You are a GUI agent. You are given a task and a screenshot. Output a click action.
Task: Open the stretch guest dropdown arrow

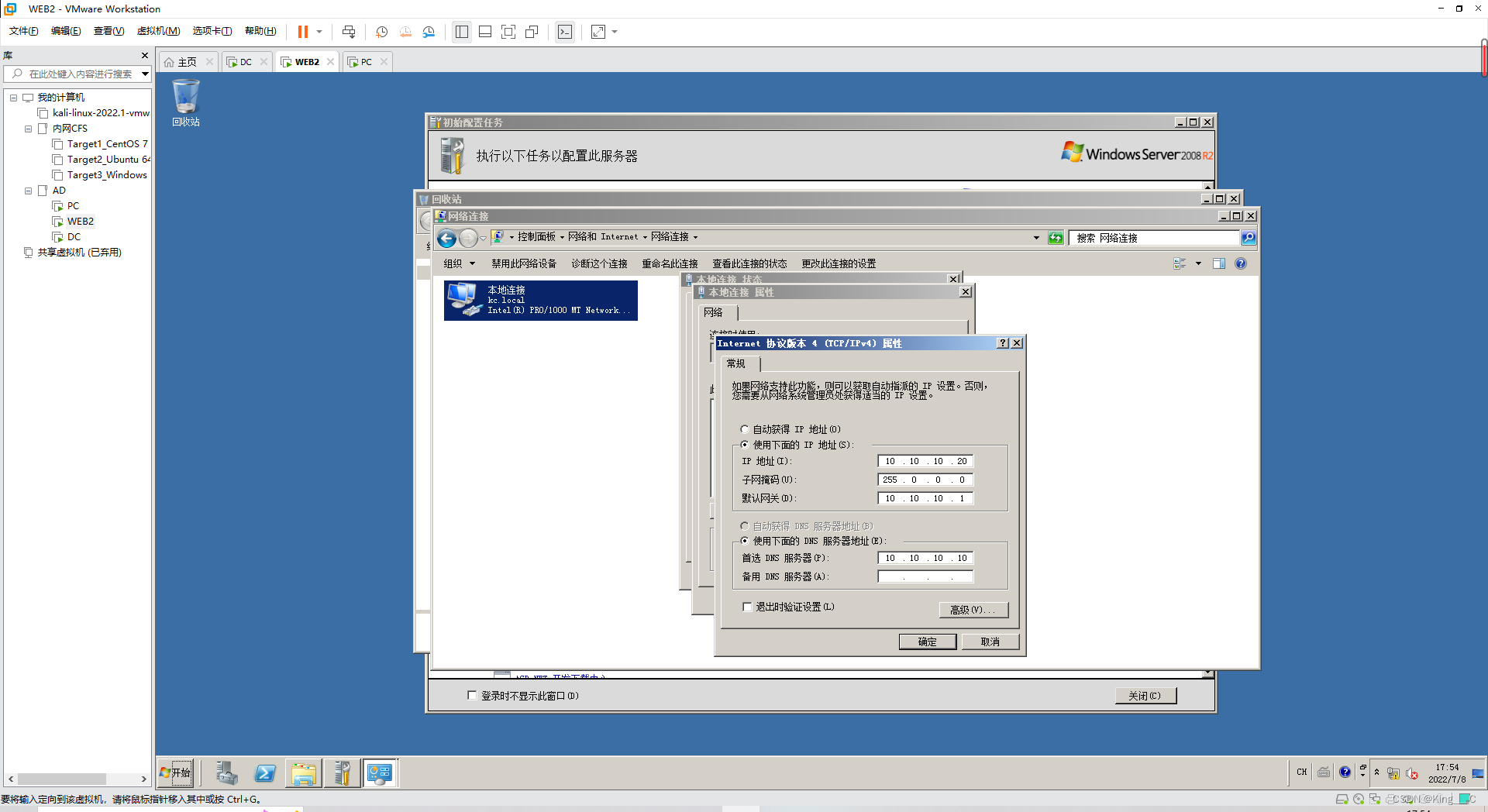click(615, 32)
